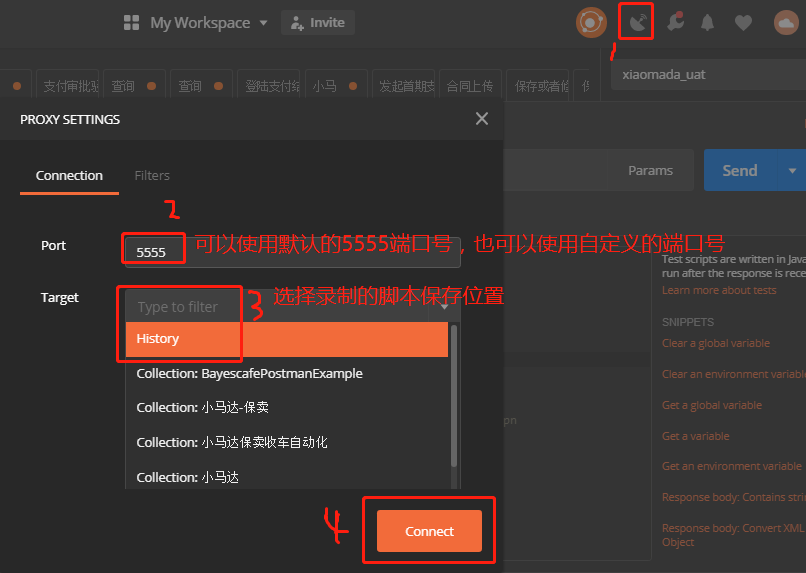Screen dimensions: 806x573
Task: Switch to the Filters tab
Action: point(152,176)
